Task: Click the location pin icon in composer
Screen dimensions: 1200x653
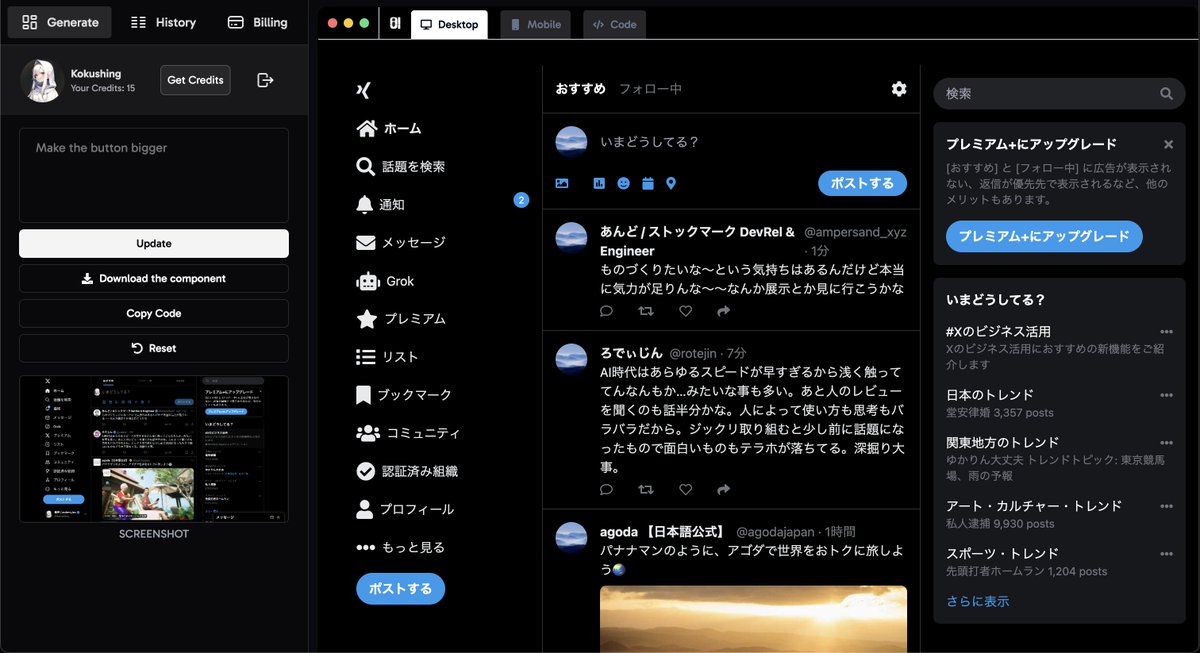Action: pos(671,183)
